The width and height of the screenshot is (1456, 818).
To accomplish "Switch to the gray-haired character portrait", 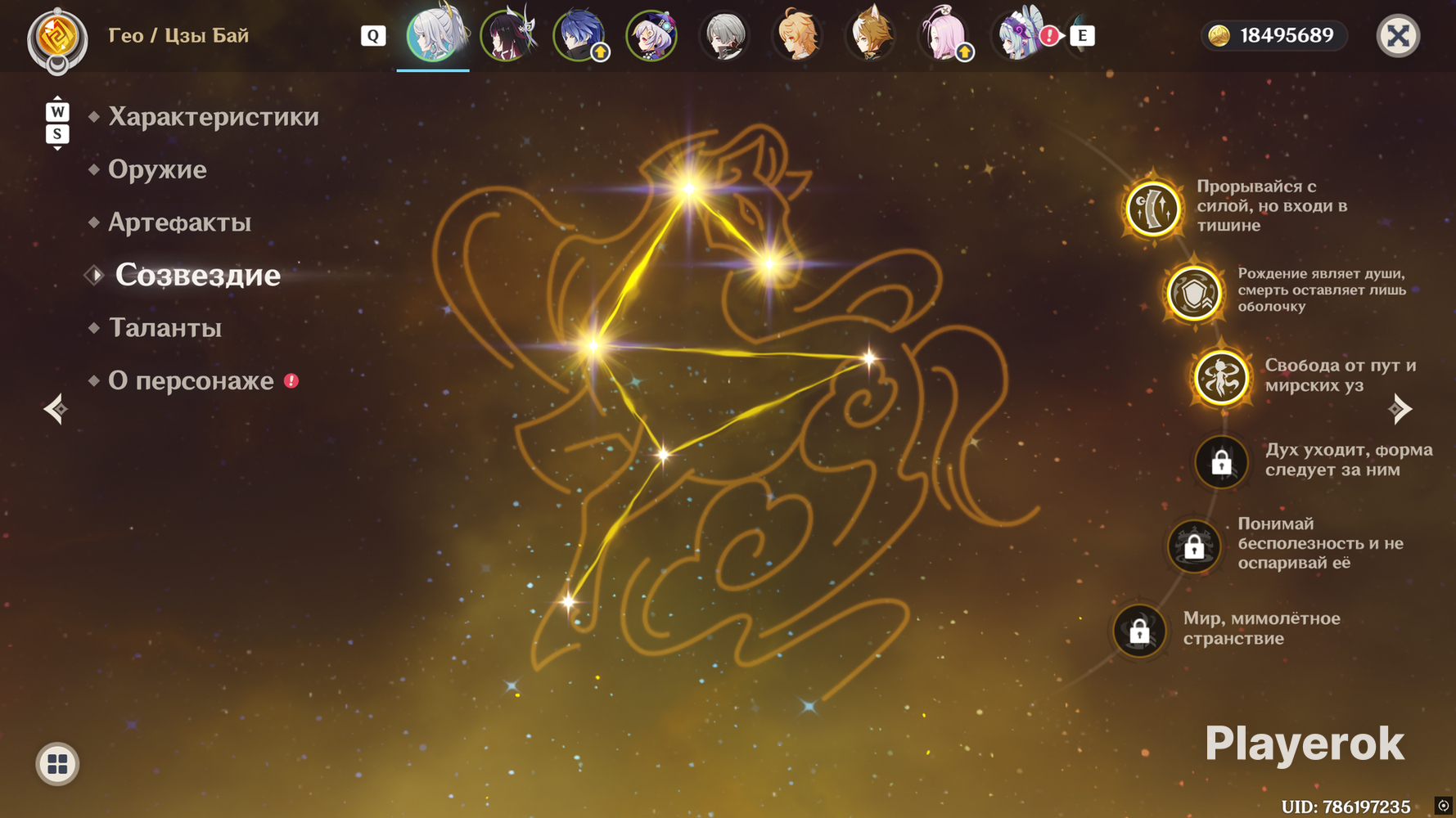I will click(725, 35).
